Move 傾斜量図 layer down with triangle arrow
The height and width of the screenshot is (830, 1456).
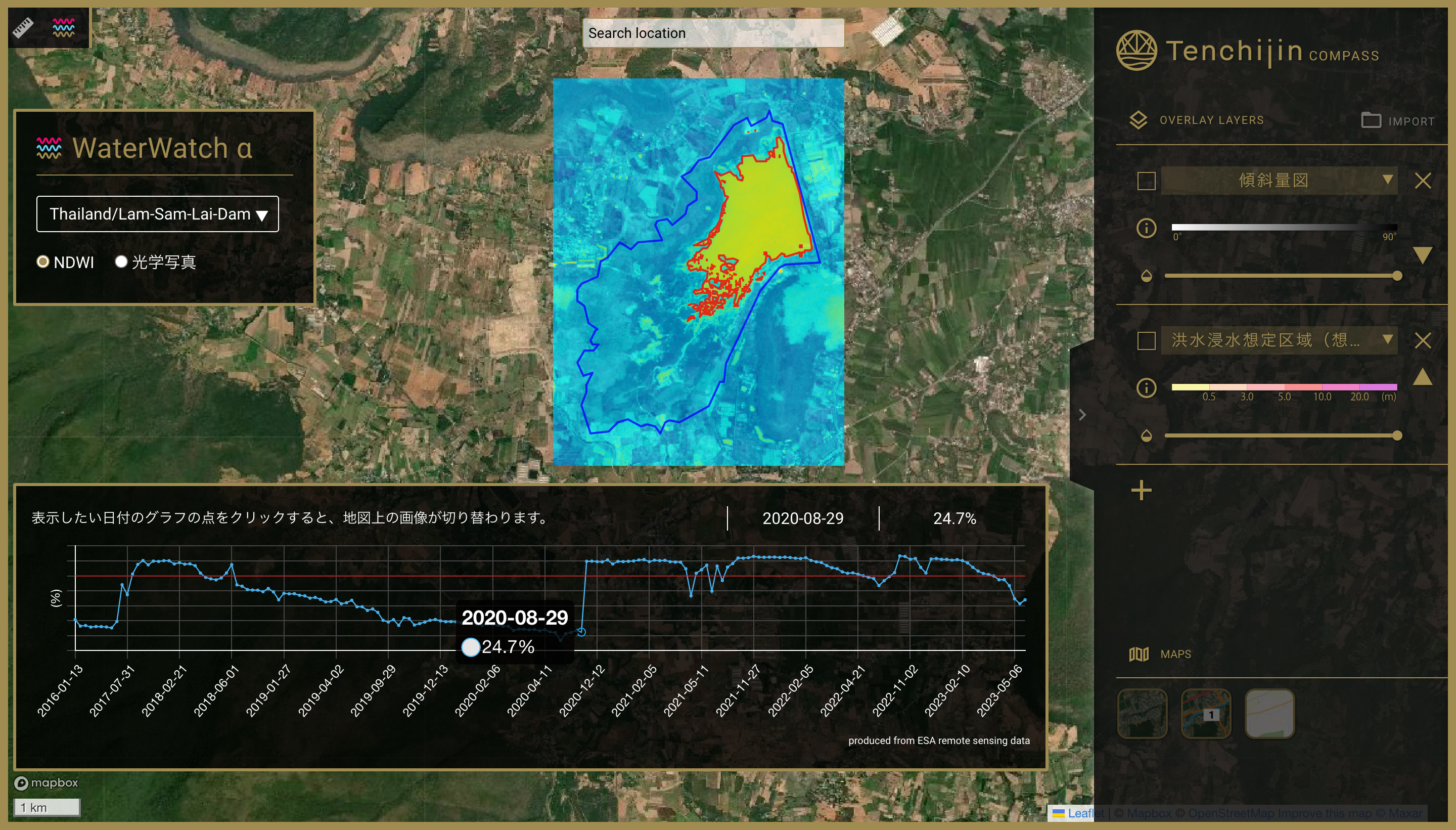click(x=1423, y=255)
